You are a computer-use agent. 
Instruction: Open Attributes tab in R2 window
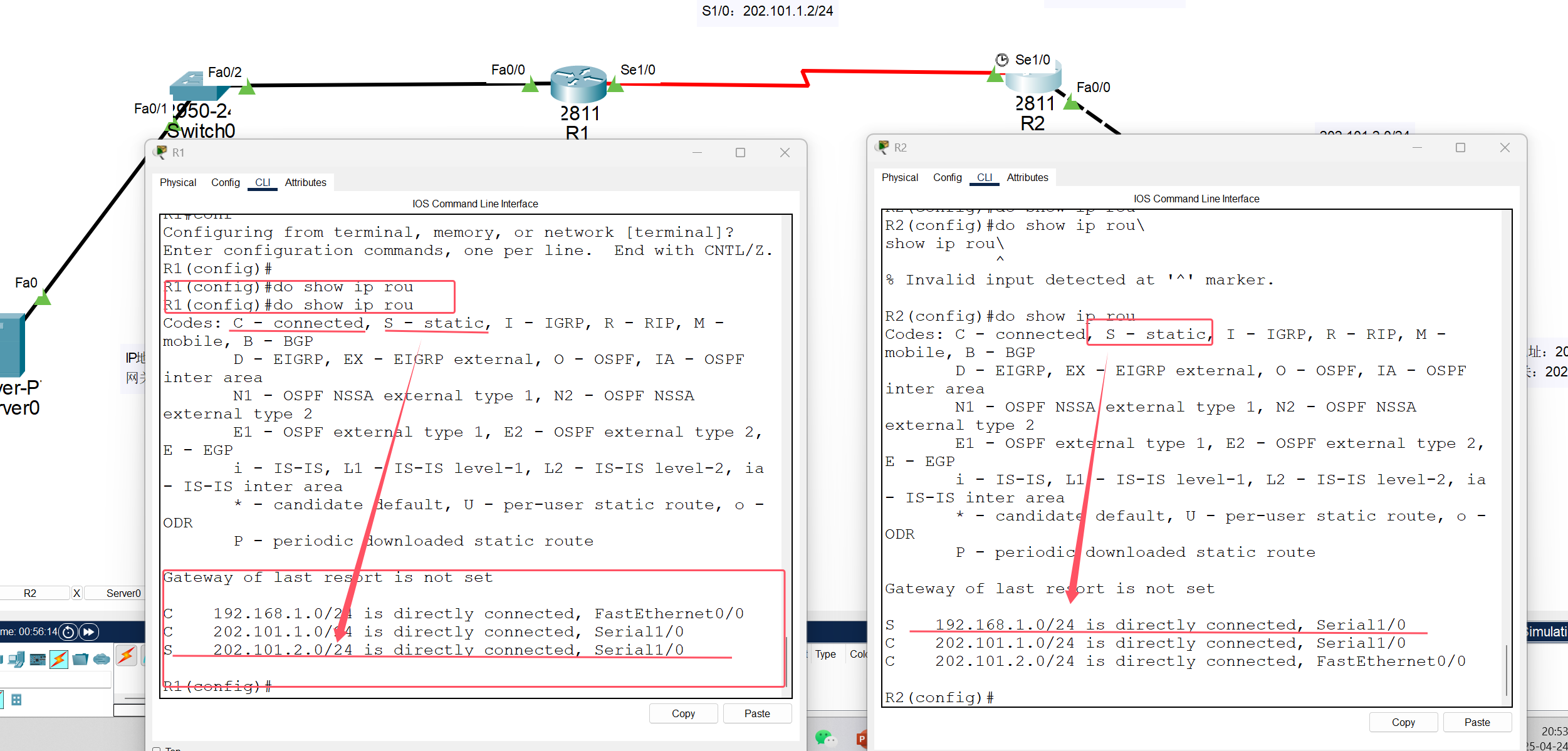[x=1027, y=177]
